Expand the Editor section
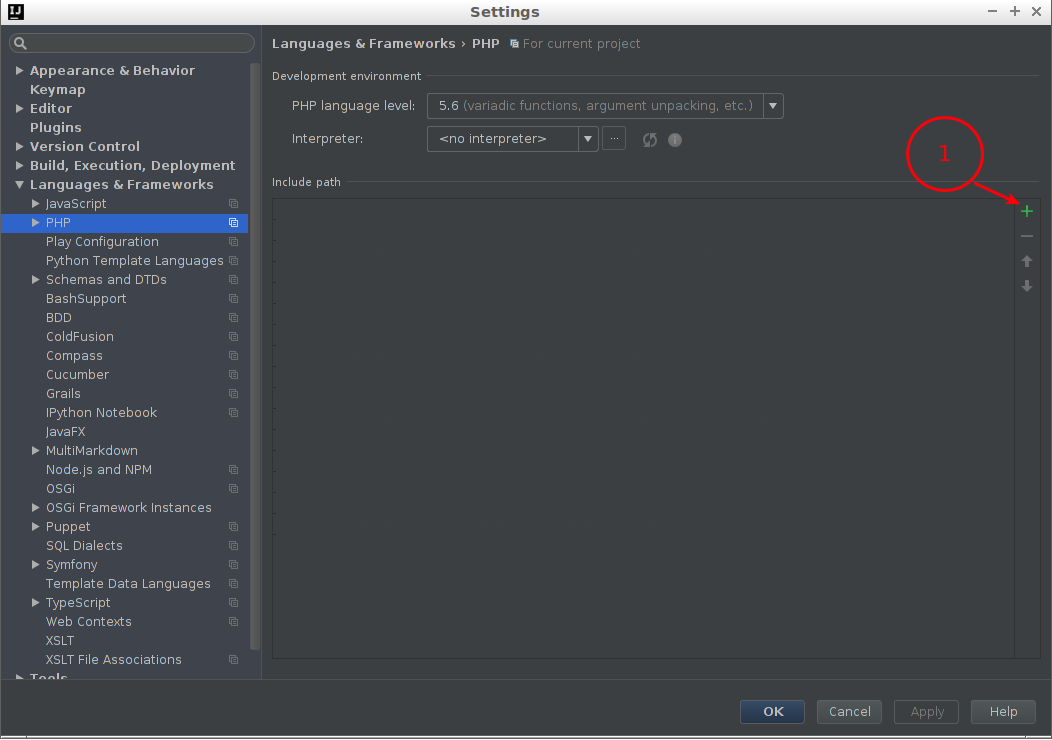 click(19, 108)
